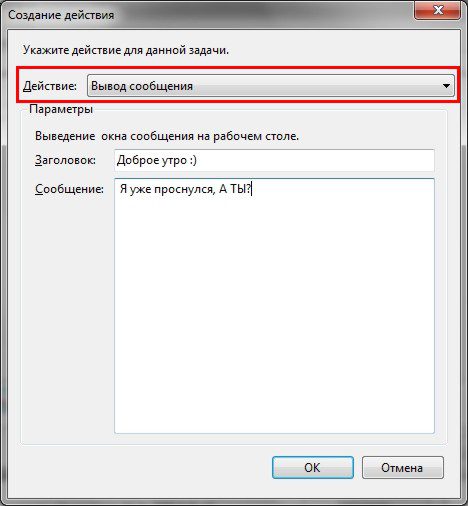Expand the Действие dropdown arrow
The height and width of the screenshot is (506, 468).
click(446, 86)
